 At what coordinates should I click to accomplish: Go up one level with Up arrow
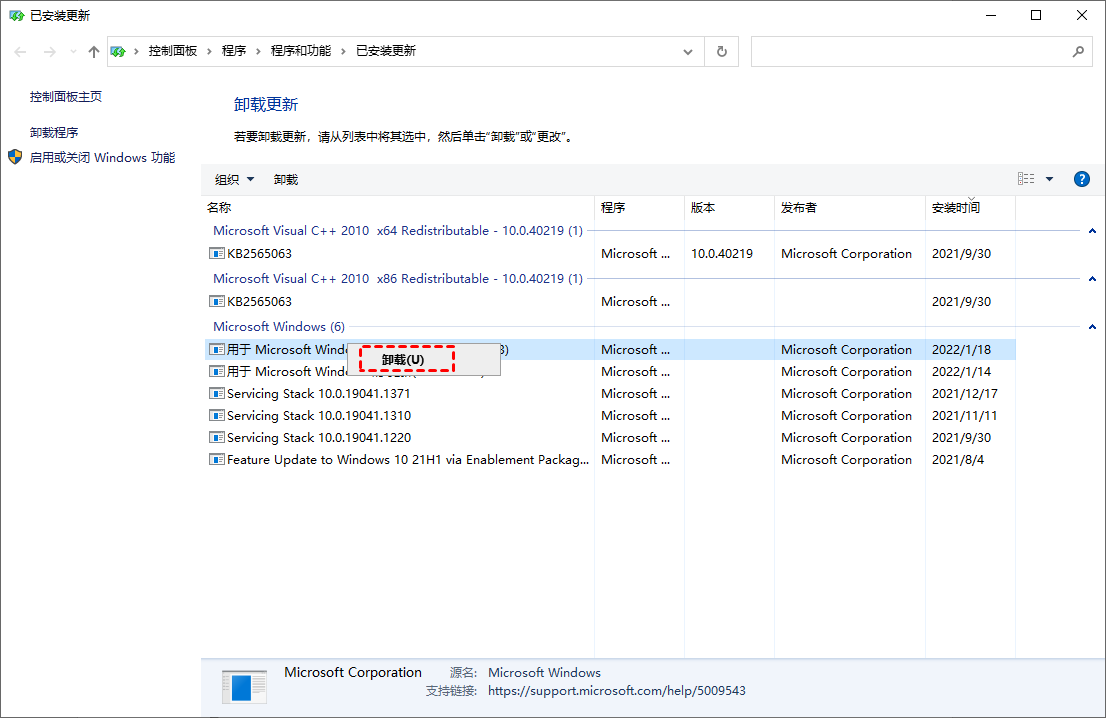tap(93, 51)
